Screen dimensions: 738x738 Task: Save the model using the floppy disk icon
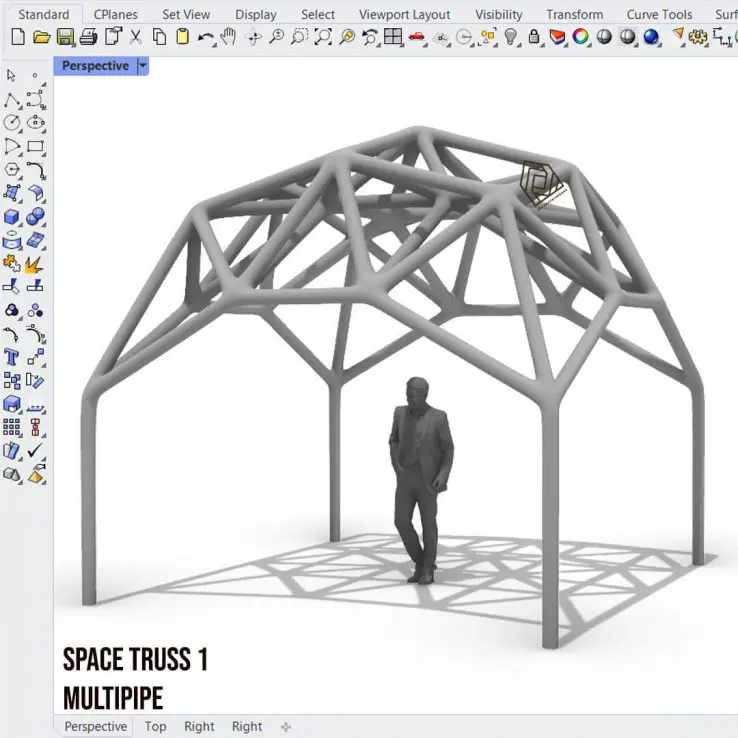tap(65, 37)
